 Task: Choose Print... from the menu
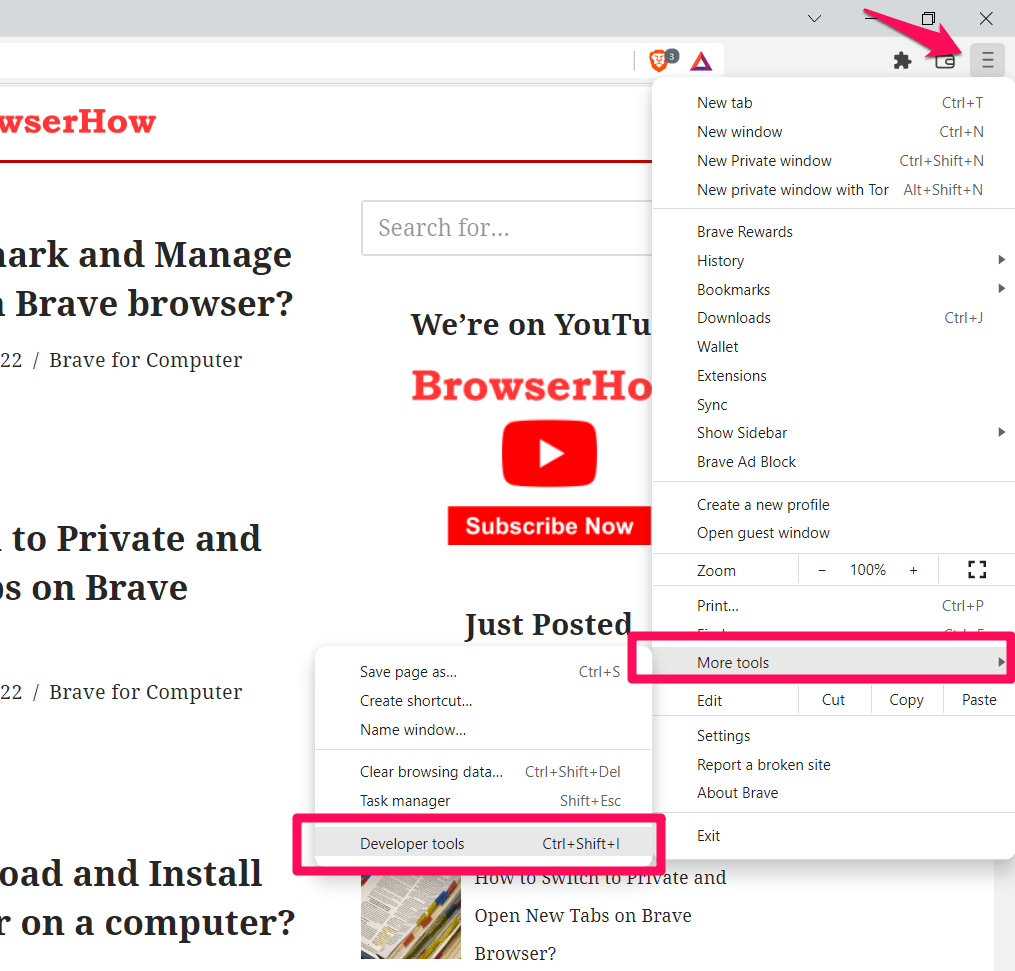click(x=834, y=605)
